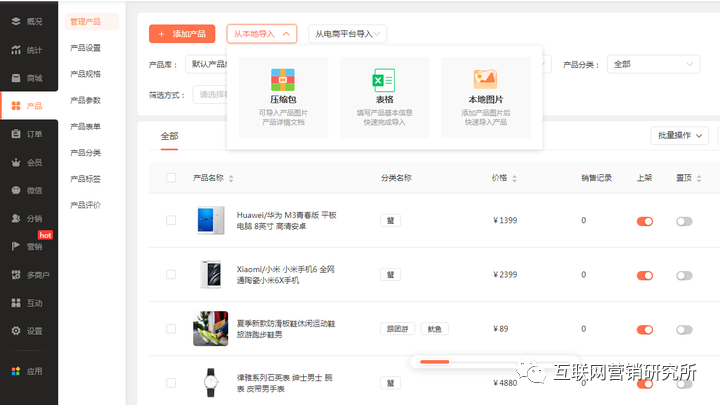Screen dimensions: 720x405
Task: Choose 本地图片 local image import icon
Action: pos(485,79)
